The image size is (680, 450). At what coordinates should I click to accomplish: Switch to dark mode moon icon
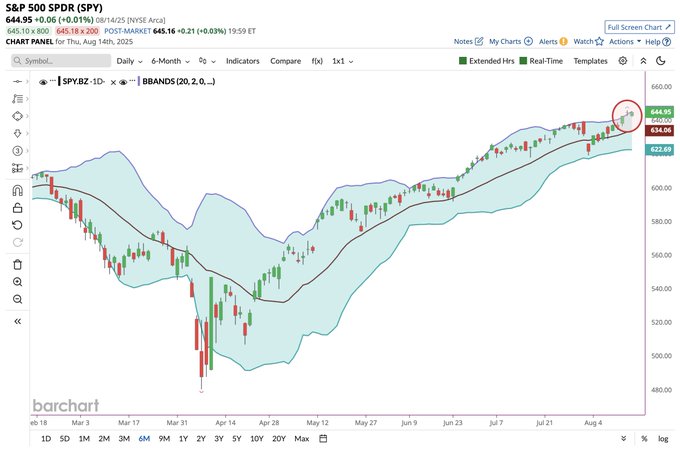coord(660,61)
